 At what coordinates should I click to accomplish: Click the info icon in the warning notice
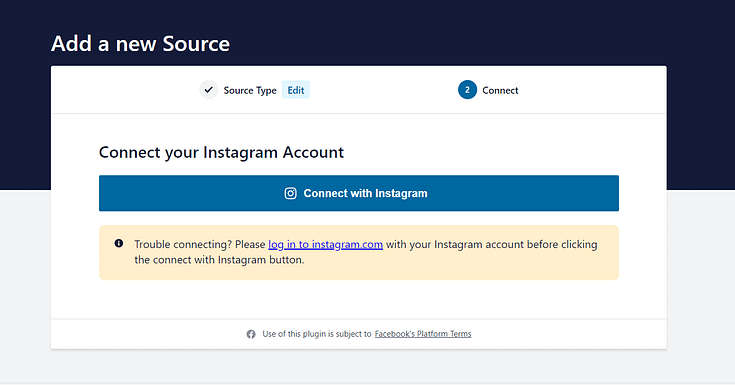pos(119,243)
